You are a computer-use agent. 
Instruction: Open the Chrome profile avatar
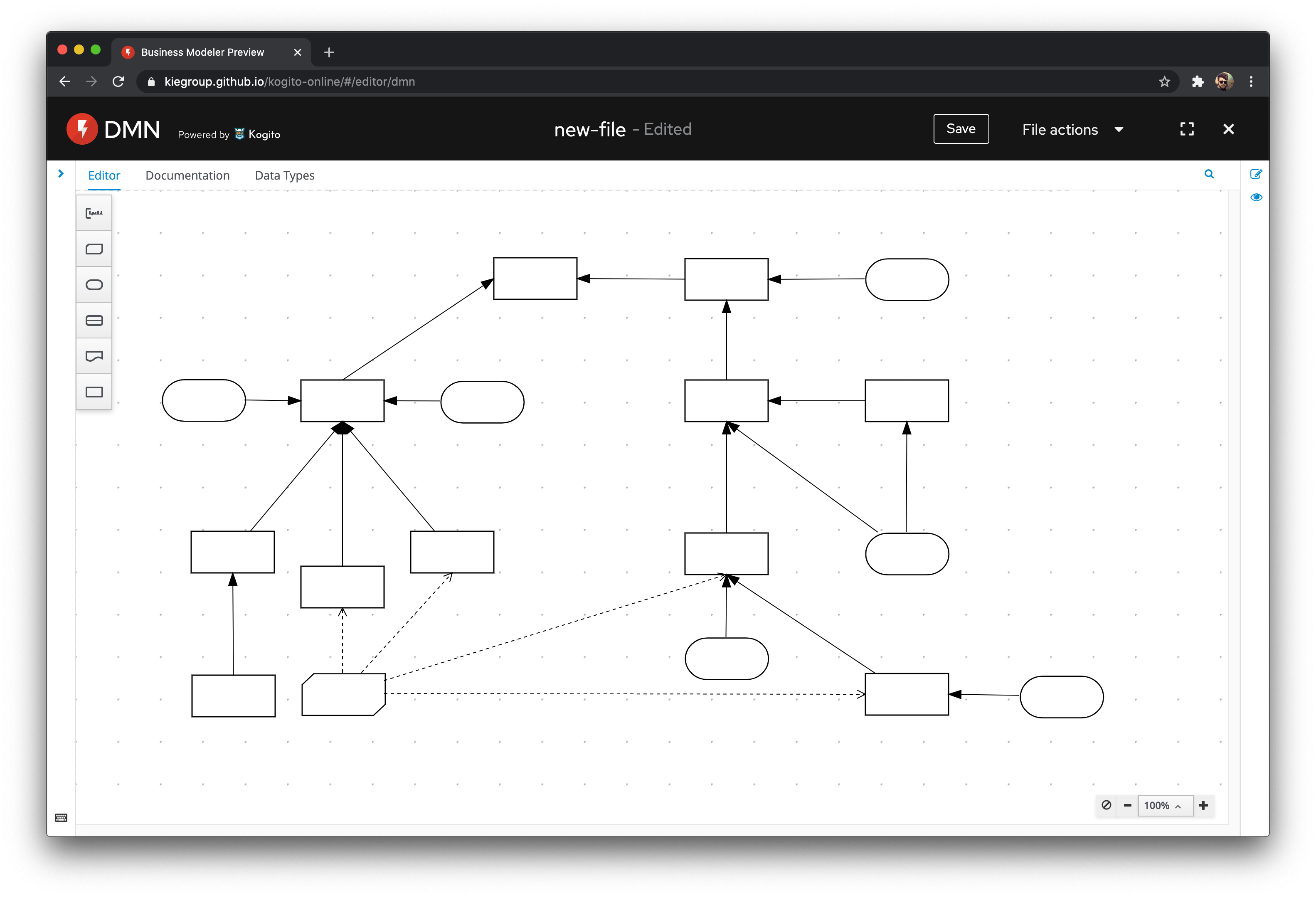click(1224, 81)
